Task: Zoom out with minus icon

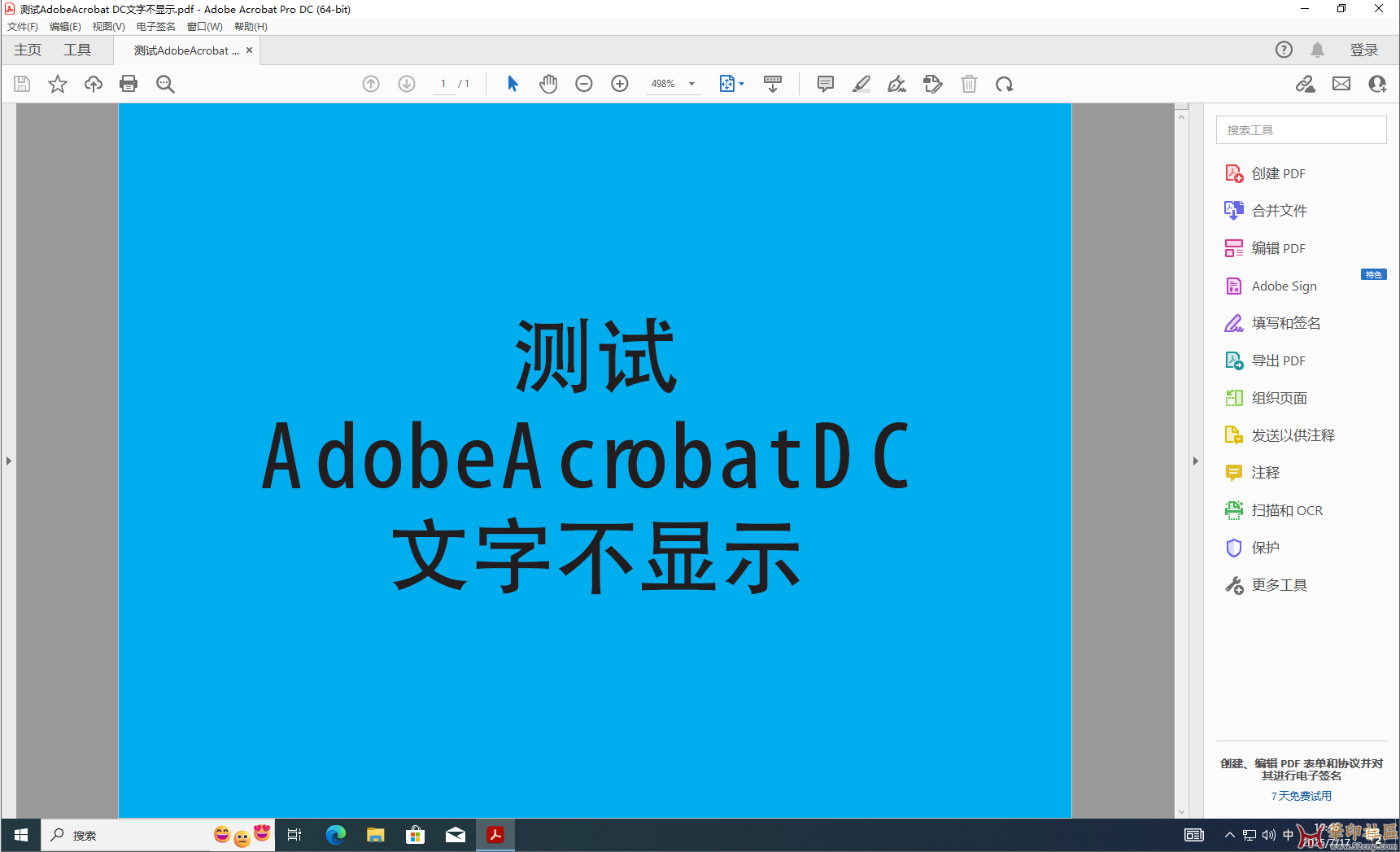Action: point(584,84)
